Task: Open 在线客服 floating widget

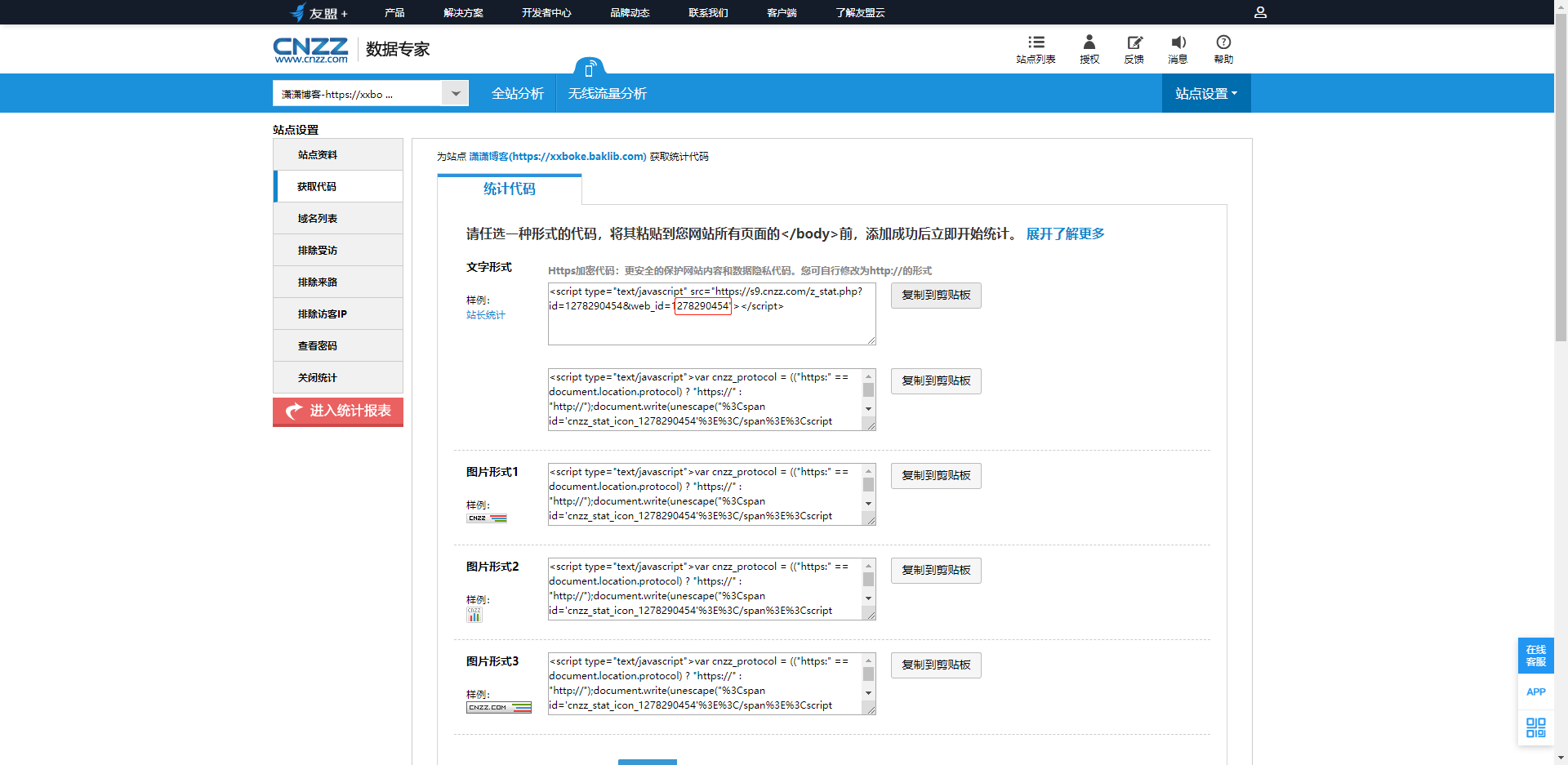Action: (x=1535, y=656)
